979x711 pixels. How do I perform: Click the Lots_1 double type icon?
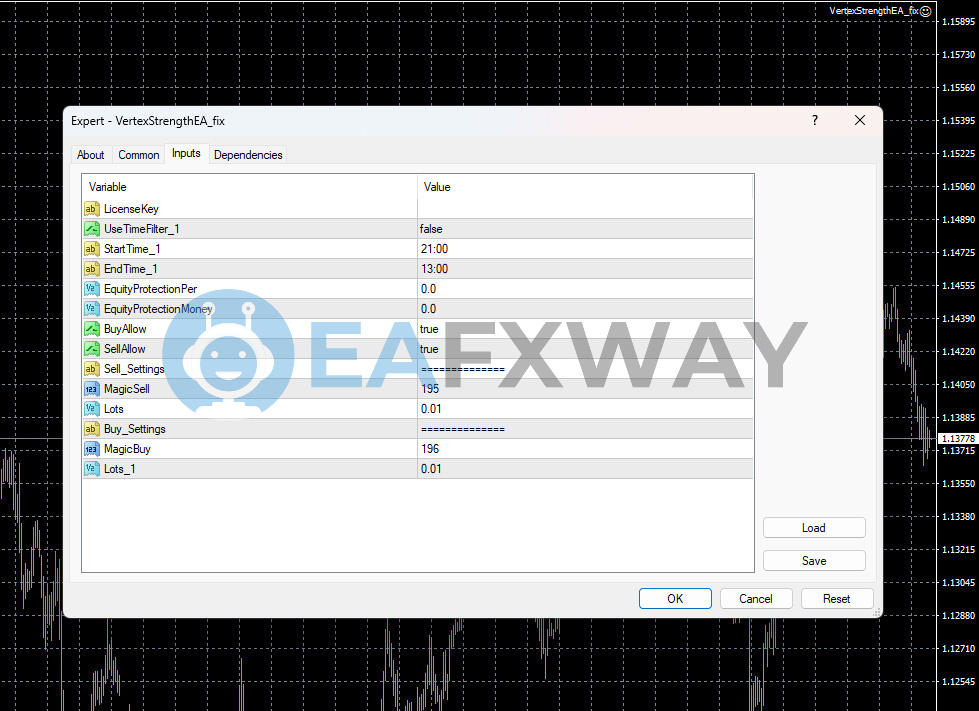click(92, 469)
